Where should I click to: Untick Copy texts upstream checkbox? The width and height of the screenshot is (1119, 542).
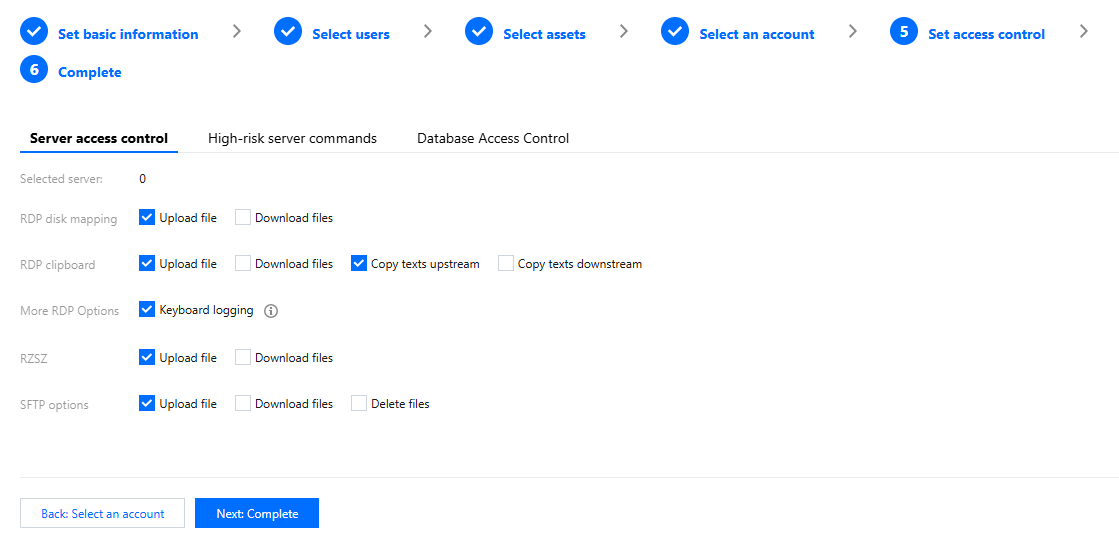(x=359, y=264)
